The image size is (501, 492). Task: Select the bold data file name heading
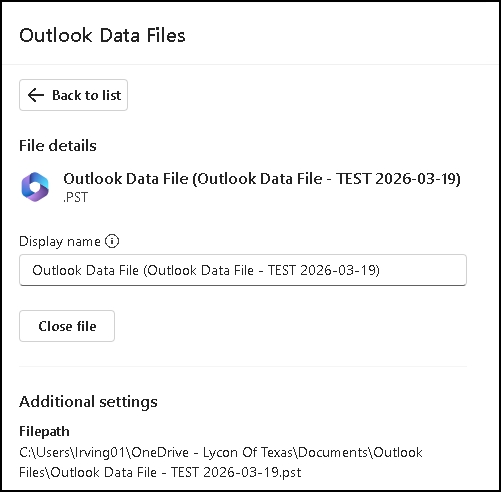[x=262, y=179]
